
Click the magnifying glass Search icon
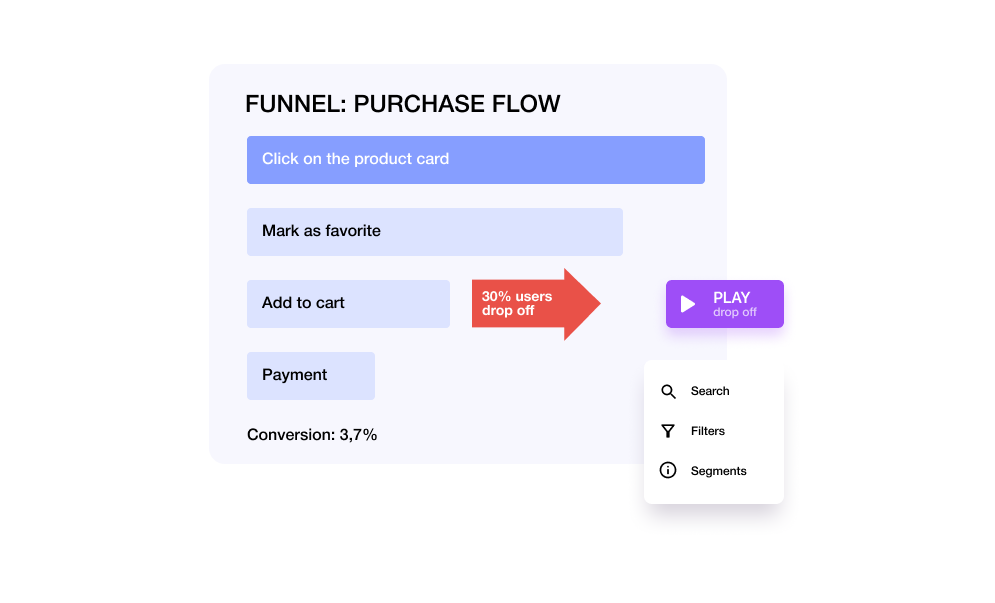click(x=669, y=391)
